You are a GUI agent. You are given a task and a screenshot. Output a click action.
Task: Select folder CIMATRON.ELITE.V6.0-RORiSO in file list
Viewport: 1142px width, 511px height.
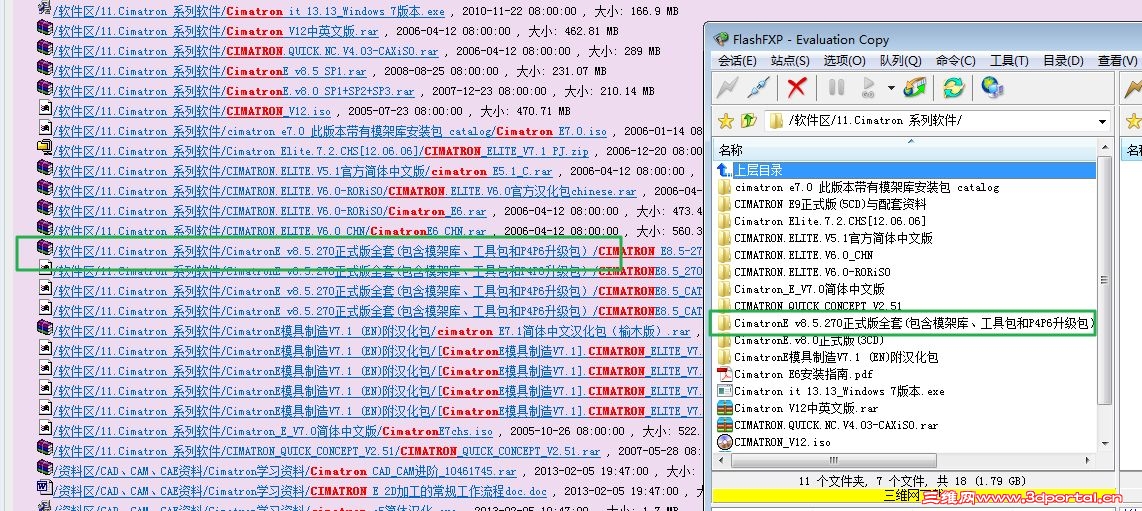point(812,272)
